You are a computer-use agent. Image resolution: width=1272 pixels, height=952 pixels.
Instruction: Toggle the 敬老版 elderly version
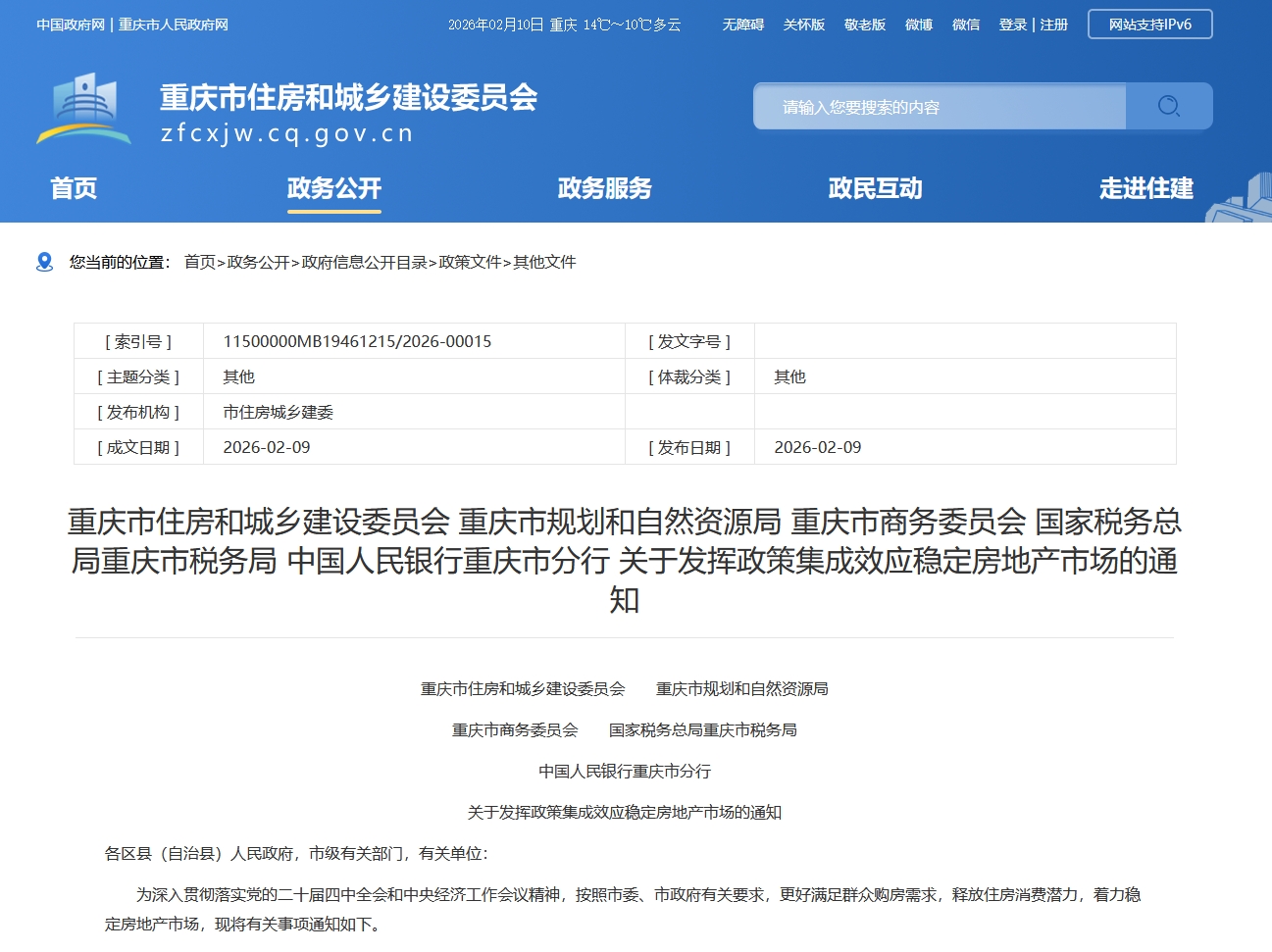[864, 25]
